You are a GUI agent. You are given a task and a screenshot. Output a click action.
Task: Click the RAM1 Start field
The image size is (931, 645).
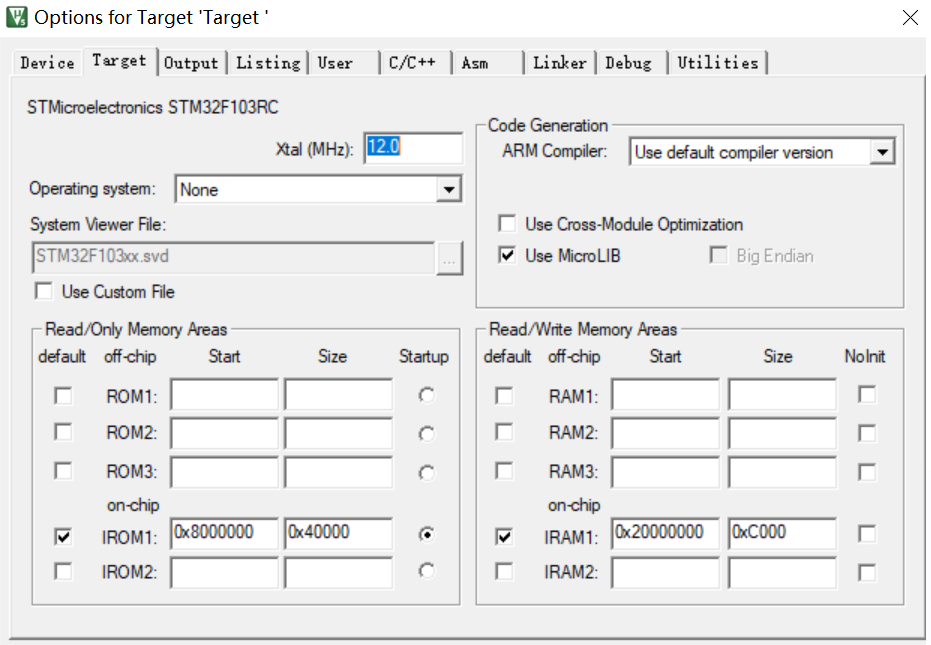tap(666, 394)
